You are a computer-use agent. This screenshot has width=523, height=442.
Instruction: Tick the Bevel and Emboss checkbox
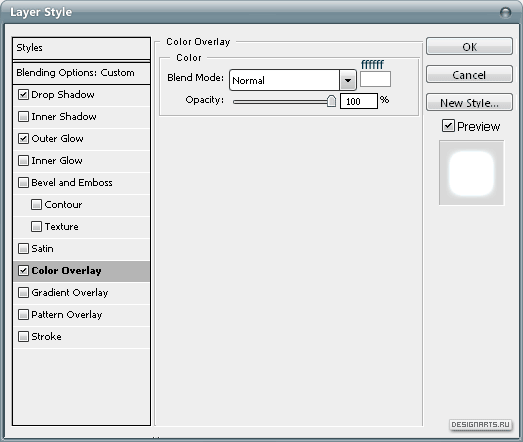tap(23, 183)
